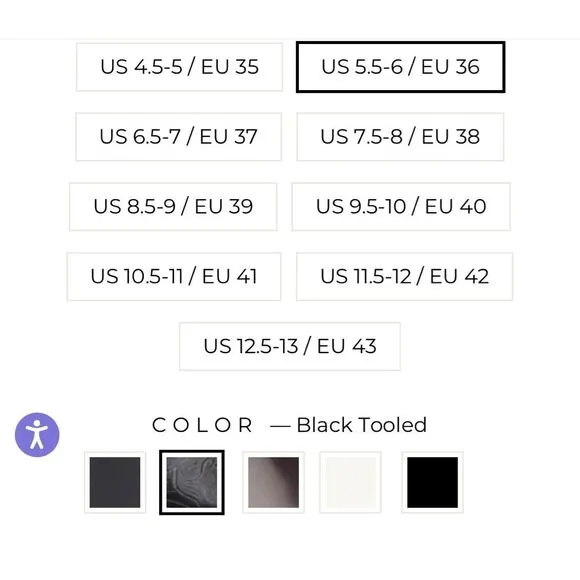Choose size US 5.5-6 / EU 36
This screenshot has height=580, width=580.
pos(401,67)
